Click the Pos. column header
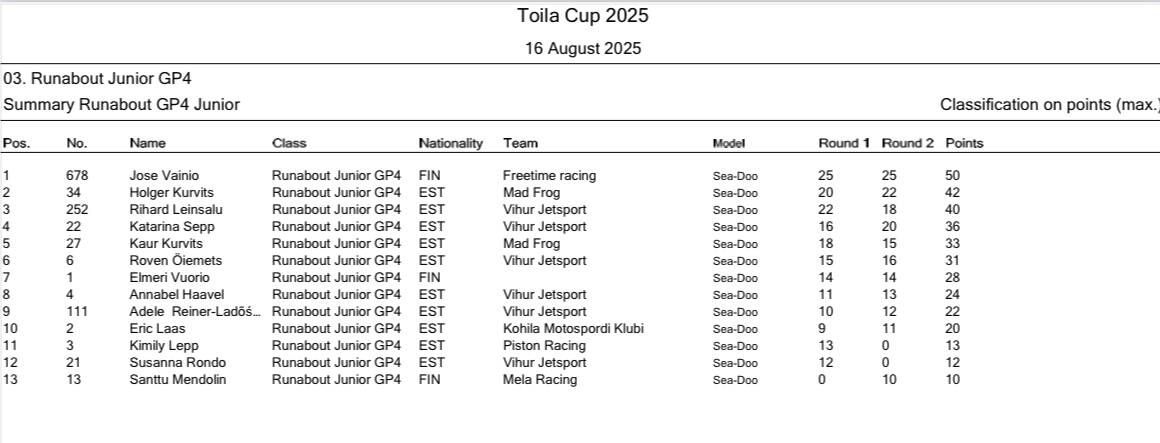The height and width of the screenshot is (443, 1160). click(x=17, y=143)
